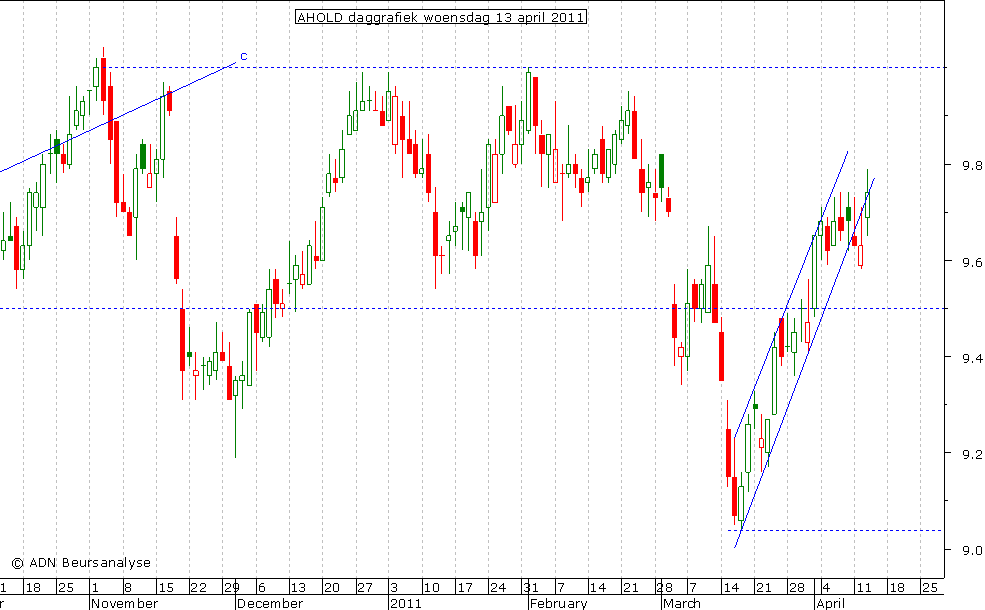Select the February label on time axis
Image resolution: width=985 pixels, height=610 pixels.
click(x=558, y=603)
